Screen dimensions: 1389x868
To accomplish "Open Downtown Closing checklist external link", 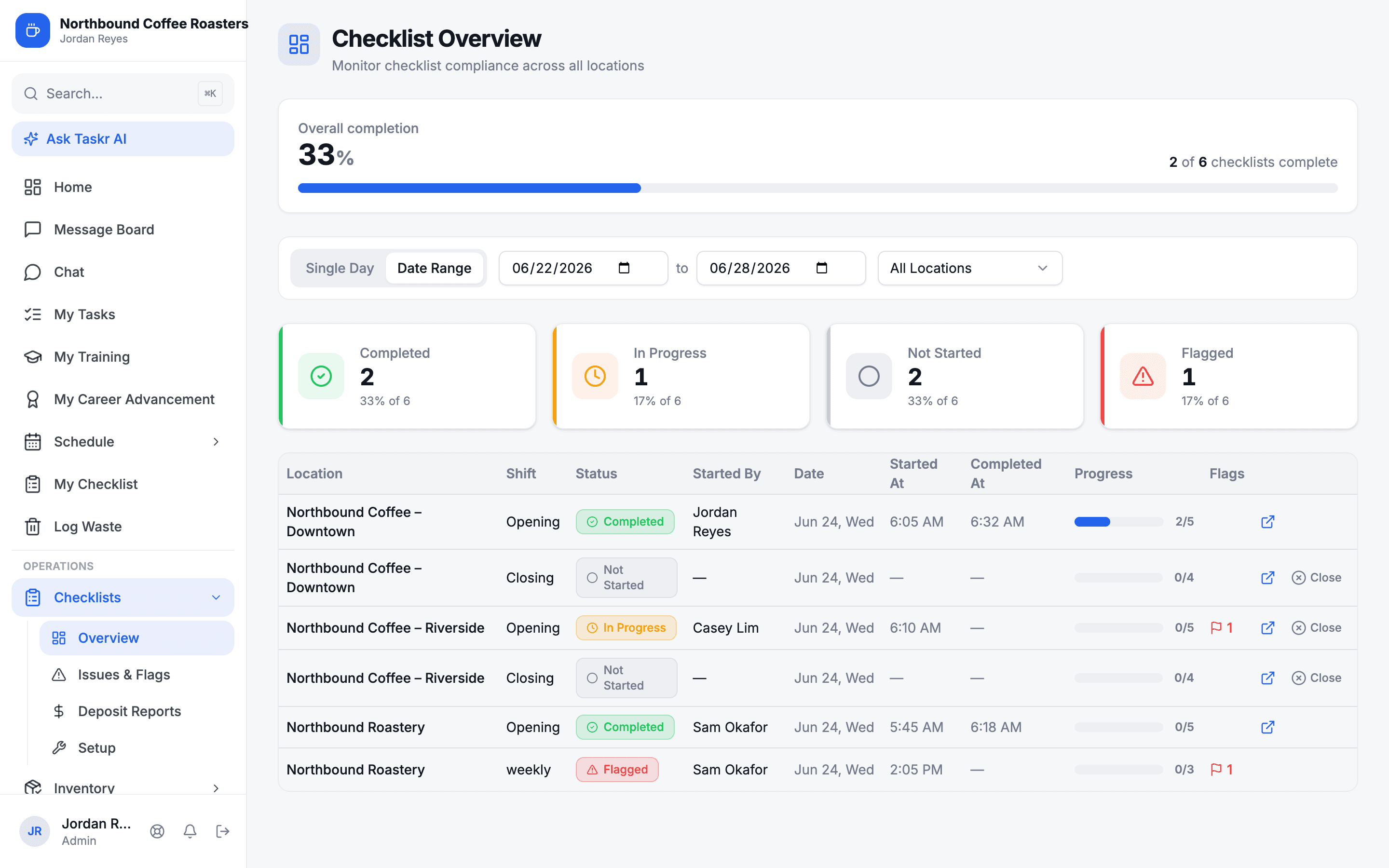I will tap(1268, 578).
